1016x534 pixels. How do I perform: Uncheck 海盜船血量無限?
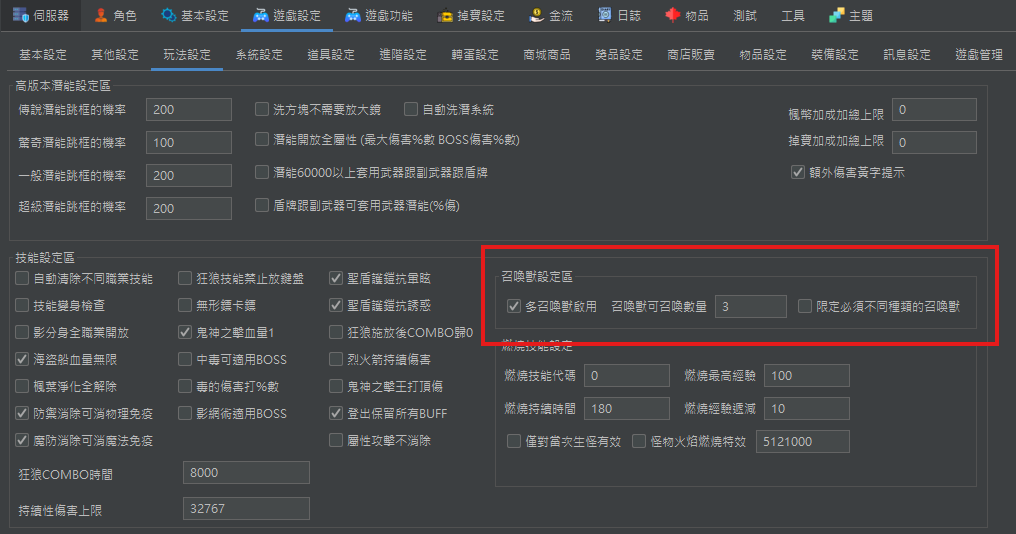point(22,359)
